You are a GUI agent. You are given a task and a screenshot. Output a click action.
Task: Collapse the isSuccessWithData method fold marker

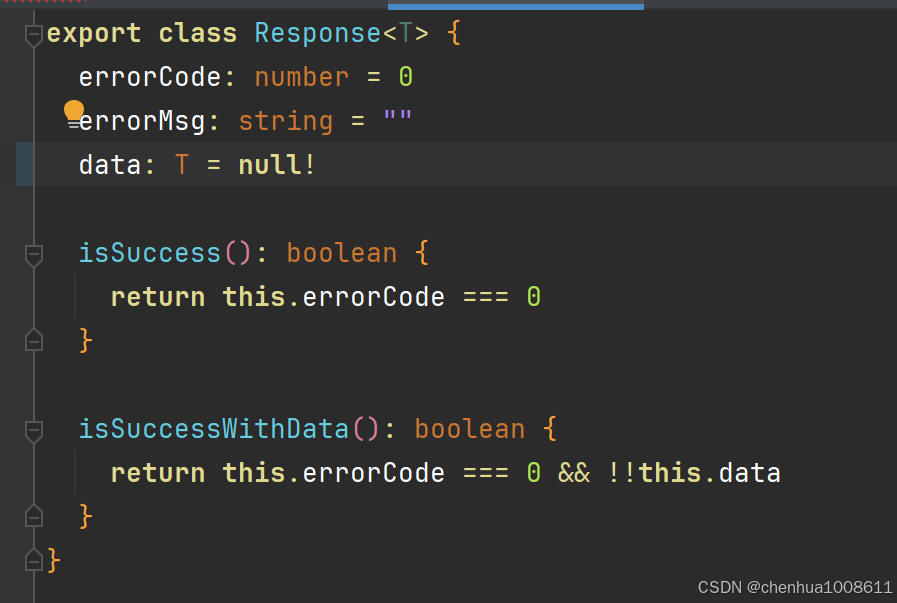coord(34,431)
